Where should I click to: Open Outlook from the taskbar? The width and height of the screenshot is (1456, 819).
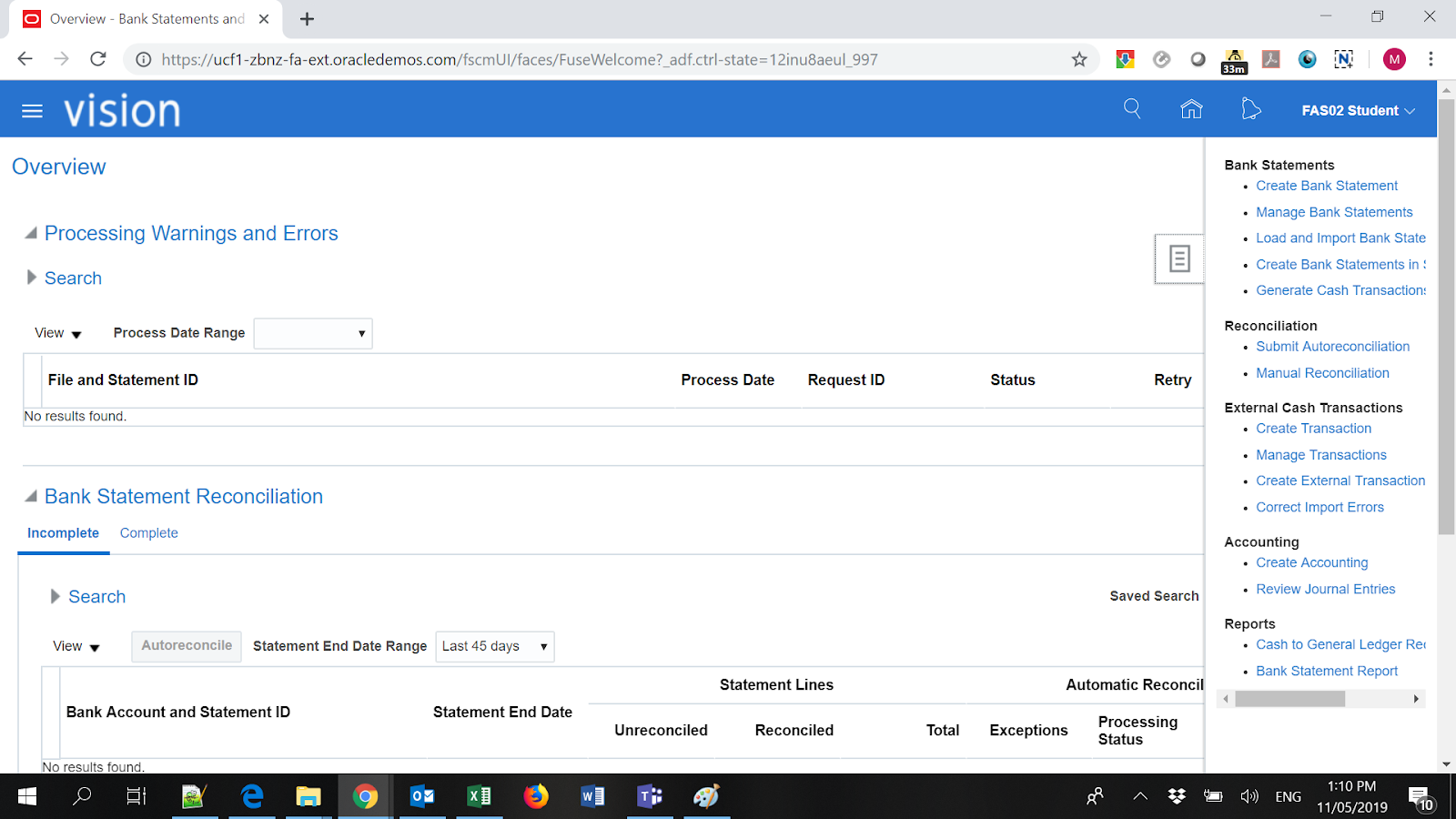(422, 796)
